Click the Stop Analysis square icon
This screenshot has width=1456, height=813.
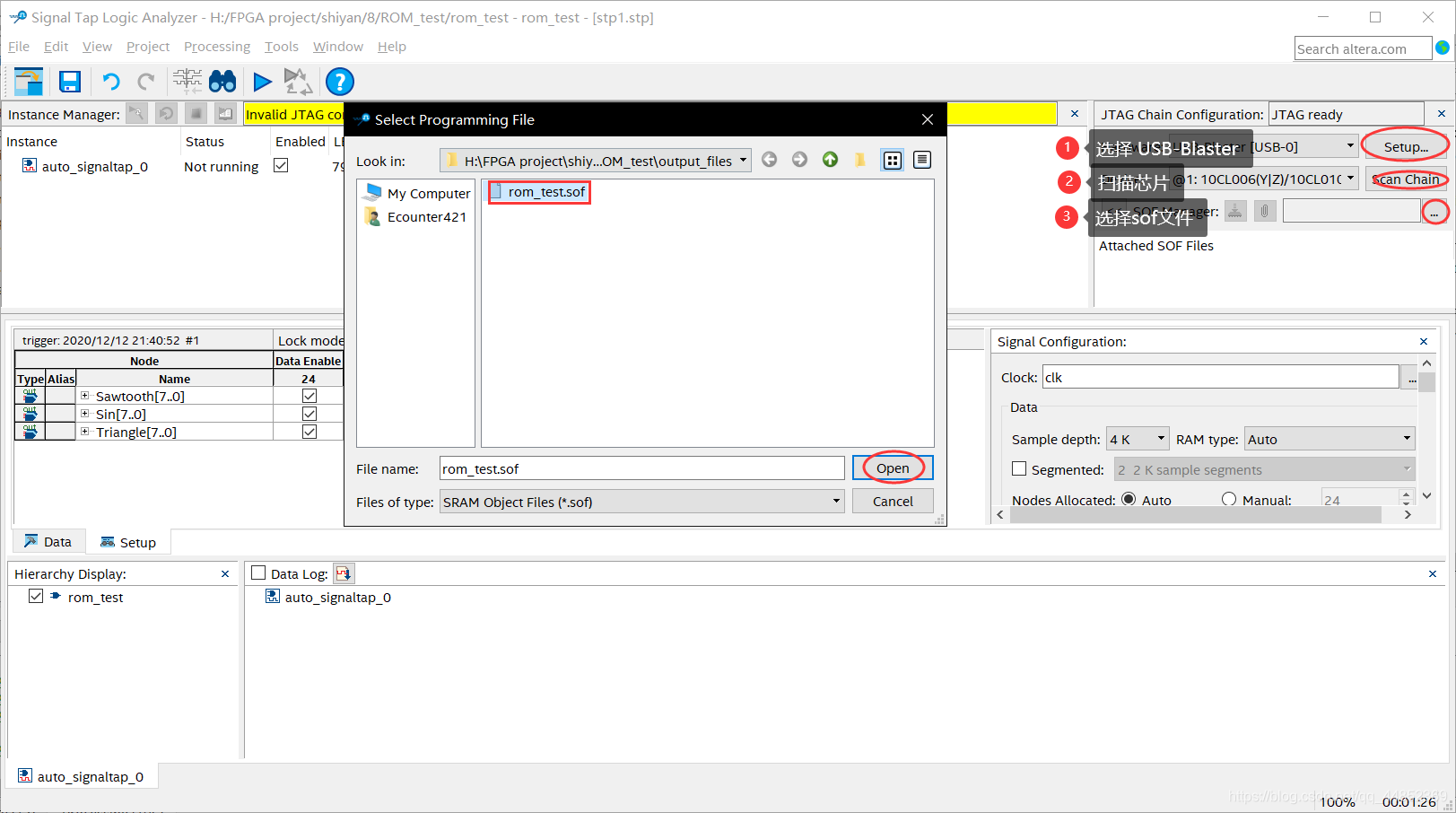point(196,114)
